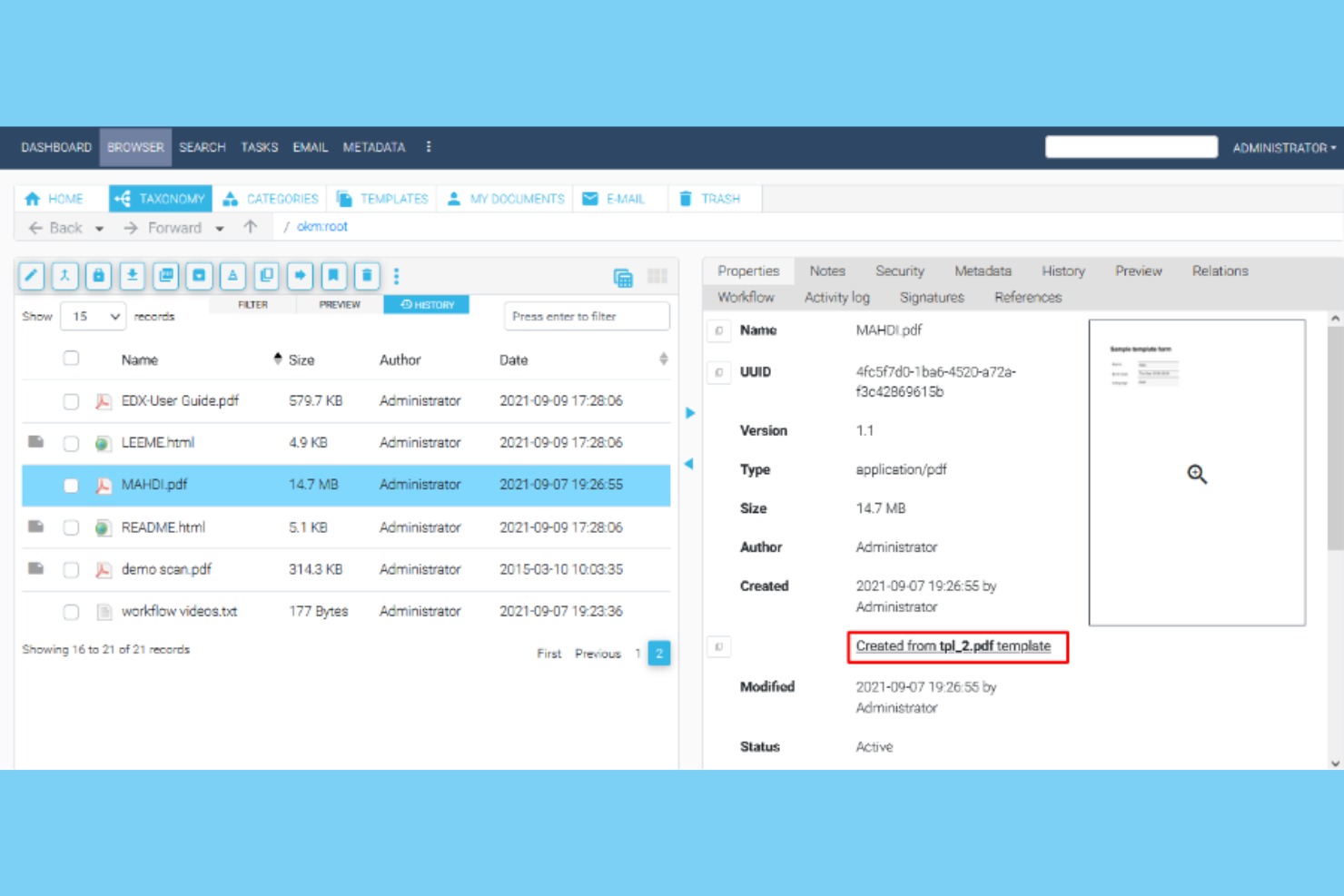
Task: Select the checkbox for demo scan.pdf
Action: tap(71, 569)
